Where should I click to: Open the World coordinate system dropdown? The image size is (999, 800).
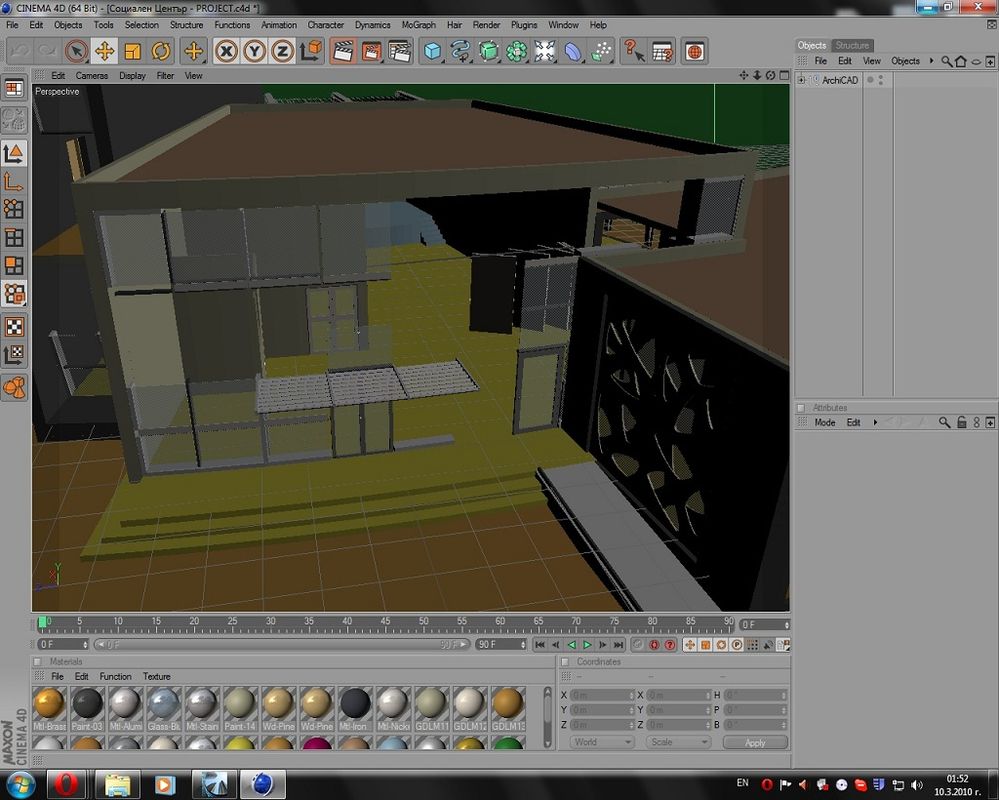tap(602, 742)
